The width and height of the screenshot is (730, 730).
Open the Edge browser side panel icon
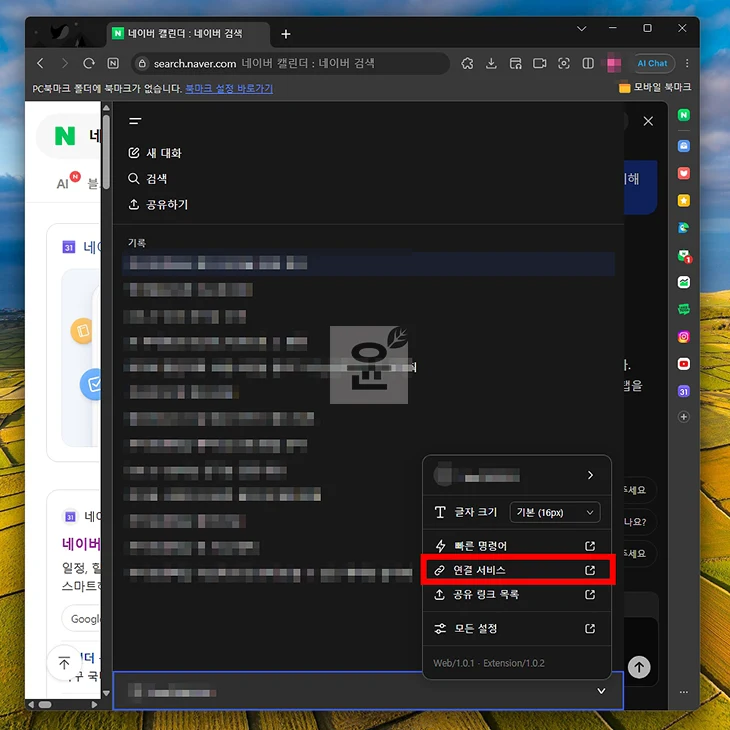coord(683,228)
